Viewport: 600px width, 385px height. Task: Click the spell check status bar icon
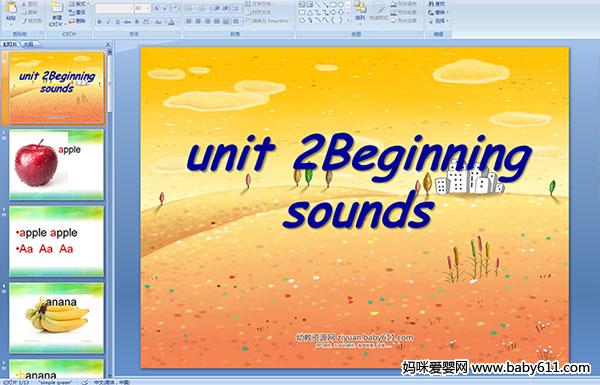coord(85,382)
